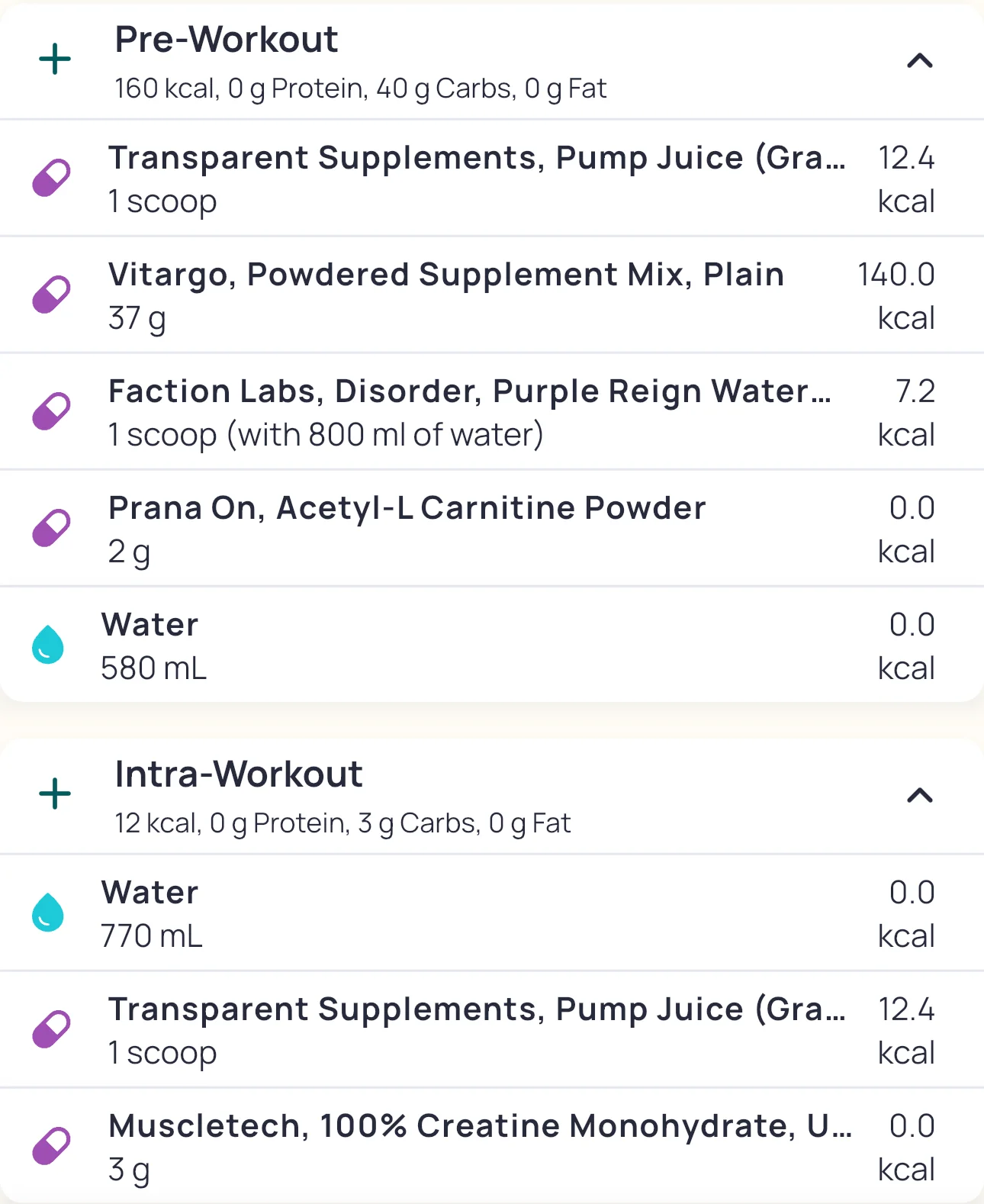Image resolution: width=984 pixels, height=1204 pixels.
Task: Open the Faction Labs Disorder Purple Reign entry
Action: coord(468,391)
